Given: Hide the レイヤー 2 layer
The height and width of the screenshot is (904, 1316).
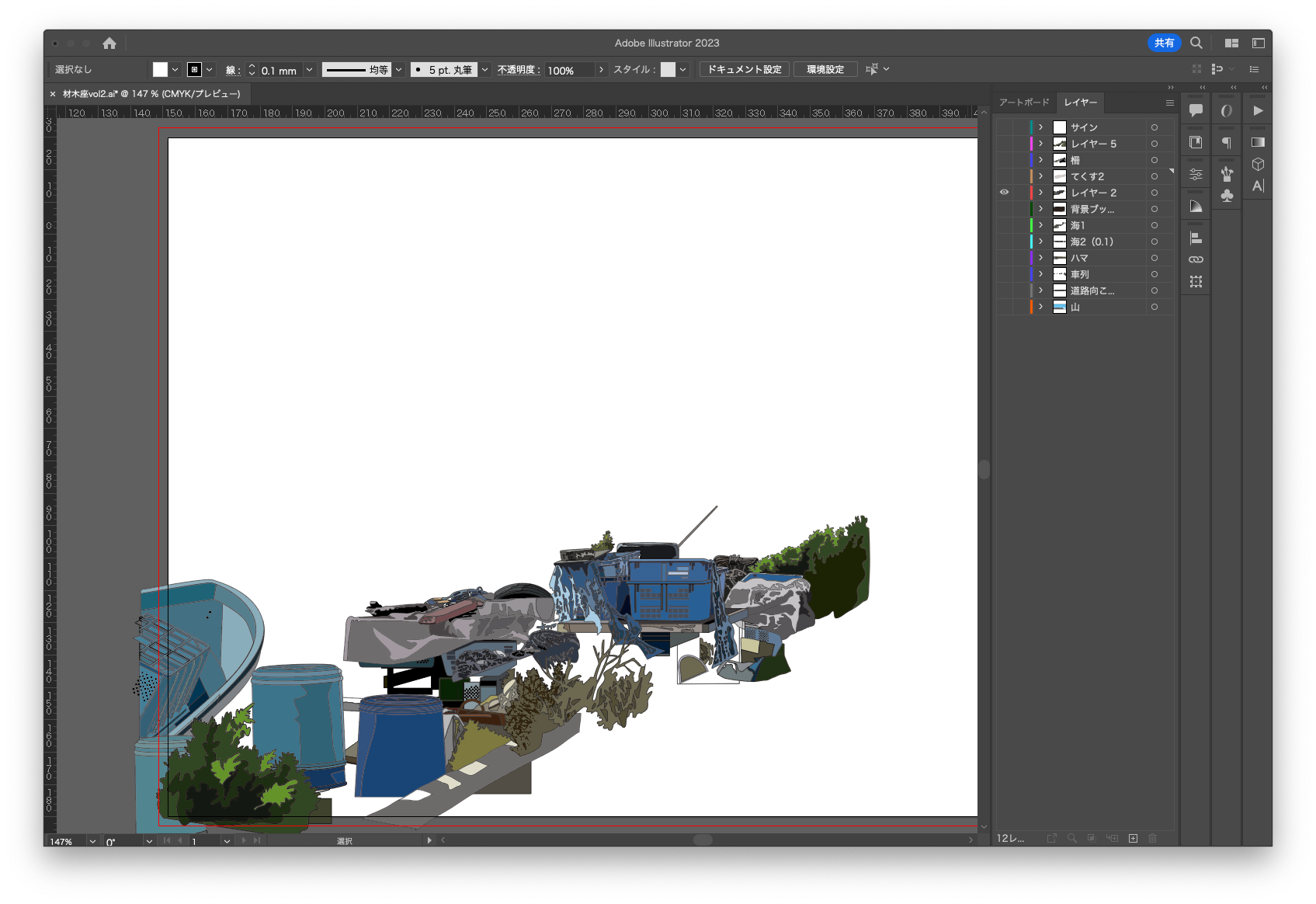Looking at the screenshot, I should pos(1004,193).
